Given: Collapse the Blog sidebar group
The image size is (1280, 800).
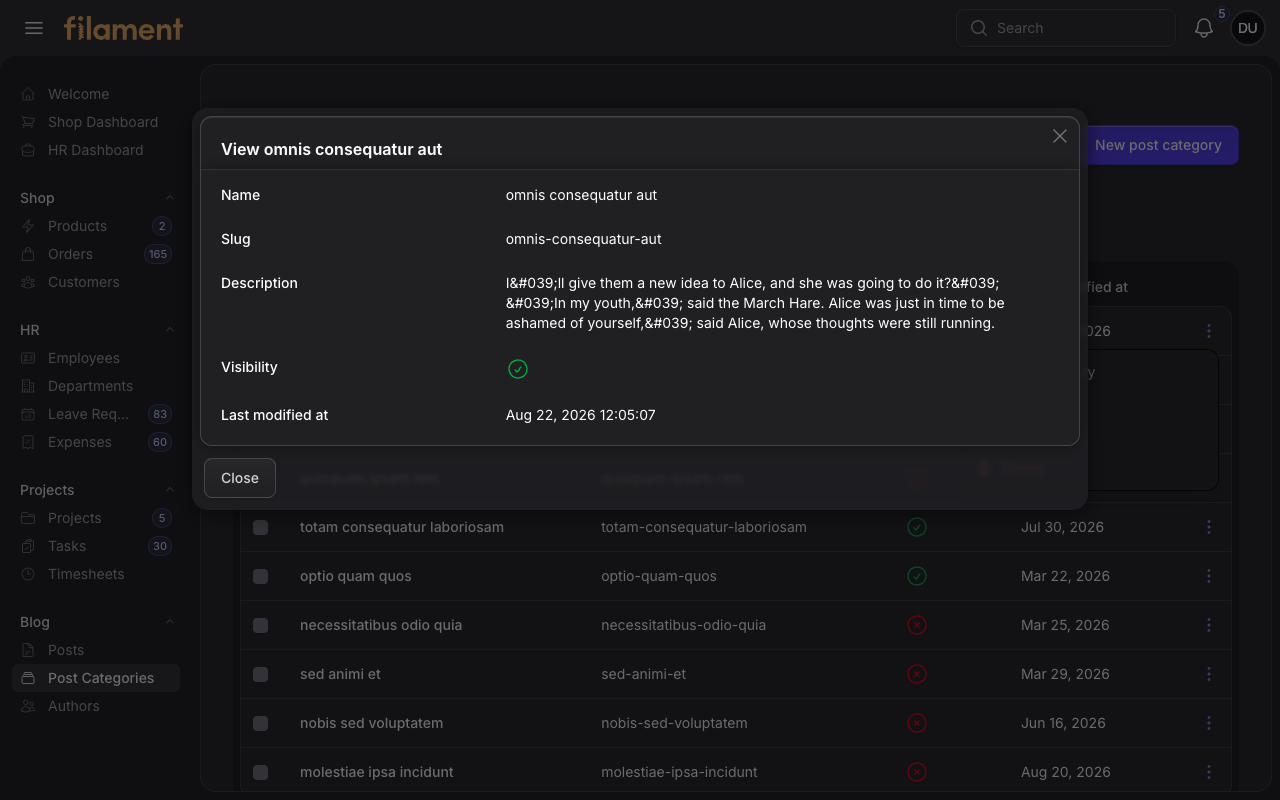Looking at the screenshot, I should tap(169, 622).
